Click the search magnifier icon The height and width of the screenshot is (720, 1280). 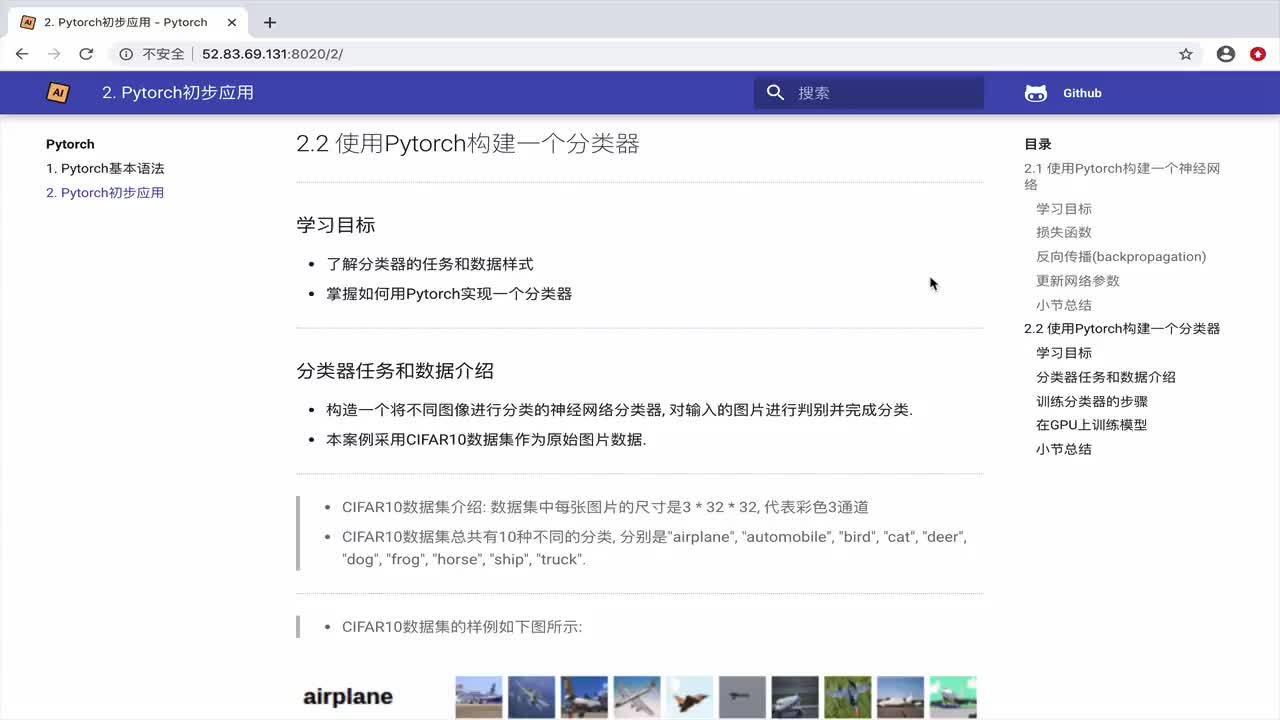click(x=775, y=92)
